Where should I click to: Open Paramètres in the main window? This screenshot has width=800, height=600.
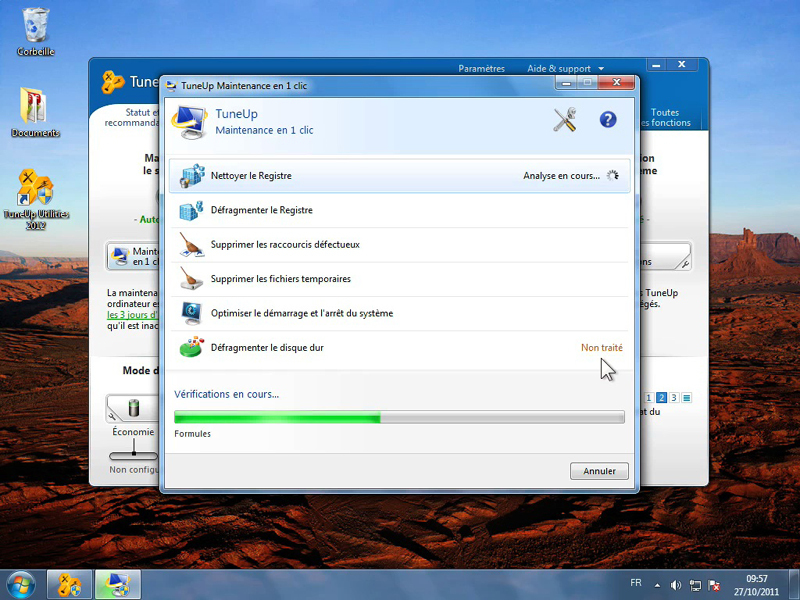point(481,68)
